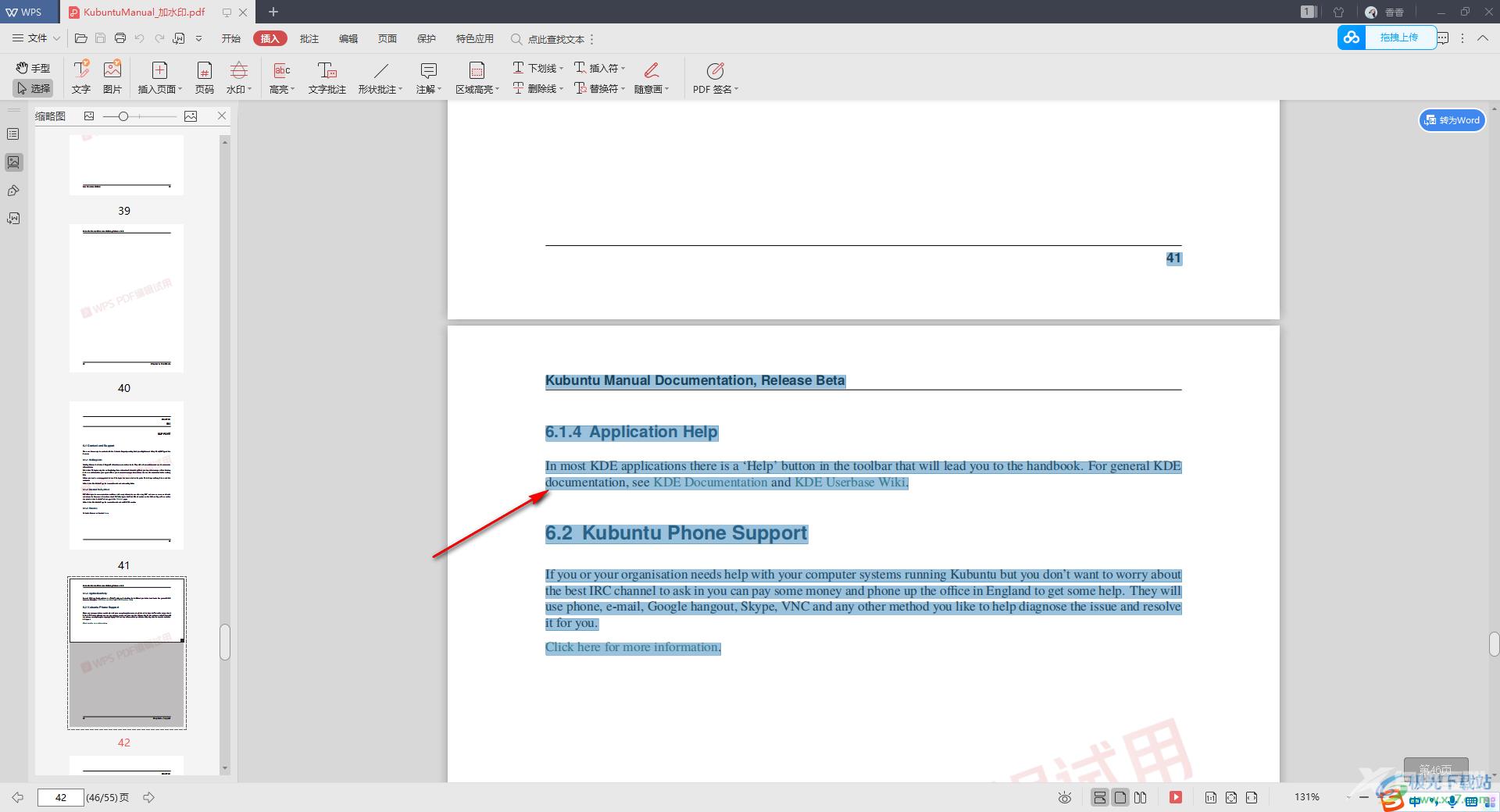Adjust the thumbnail size slider handle

pos(123,116)
